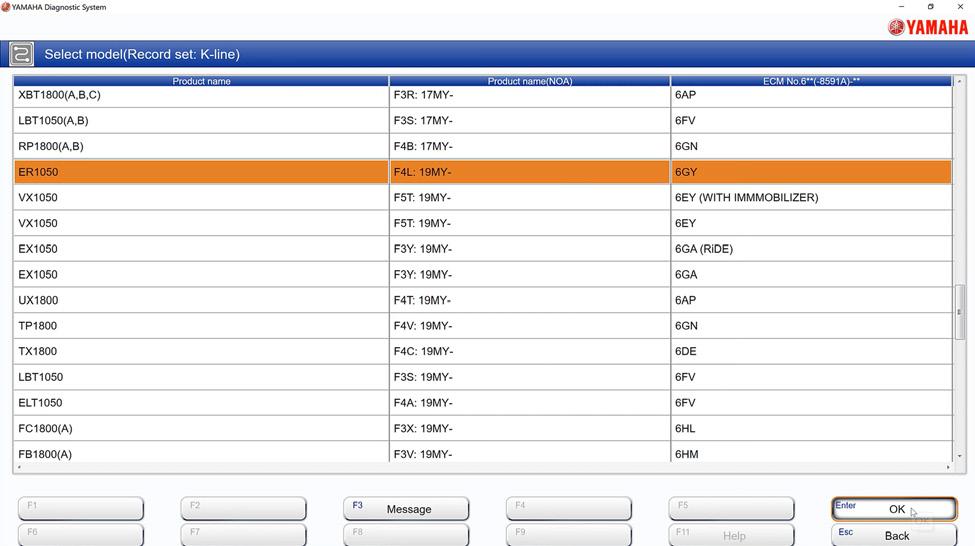
Task: Click the disabled F9 function button
Action: click(569, 535)
